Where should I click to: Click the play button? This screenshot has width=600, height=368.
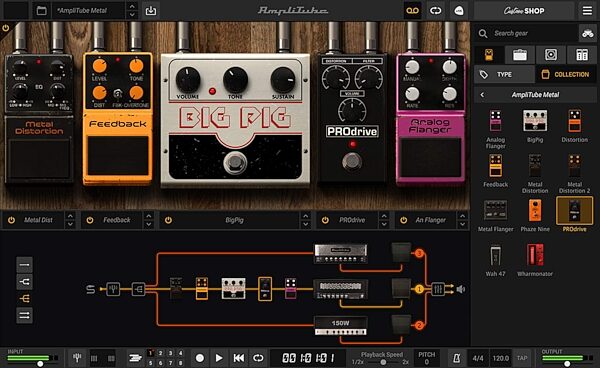pos(219,358)
